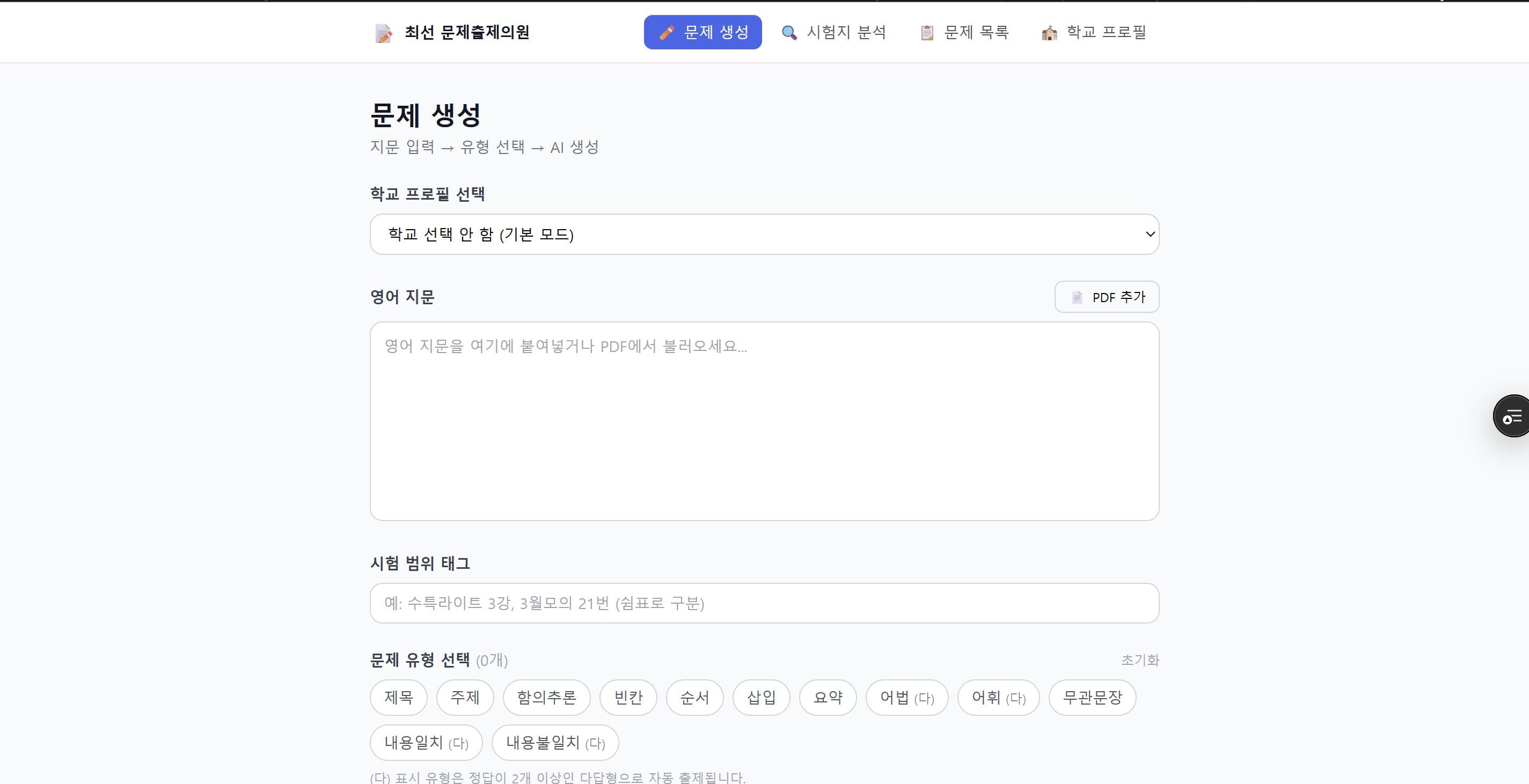Expand the 학교 프로필 선택 dropdown
This screenshot has height=784, width=1529.
(764, 235)
